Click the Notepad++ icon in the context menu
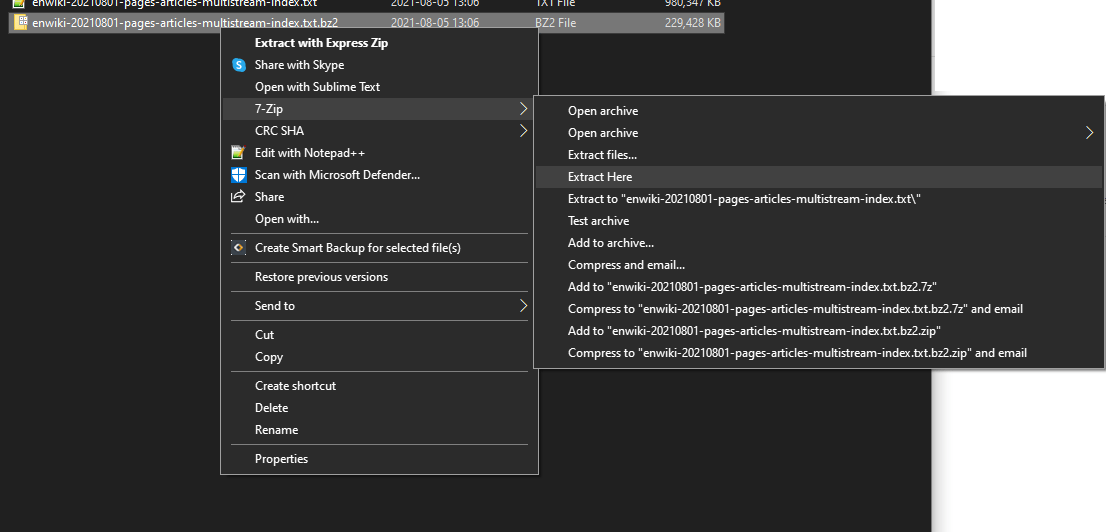The image size is (1112, 532). 239,153
